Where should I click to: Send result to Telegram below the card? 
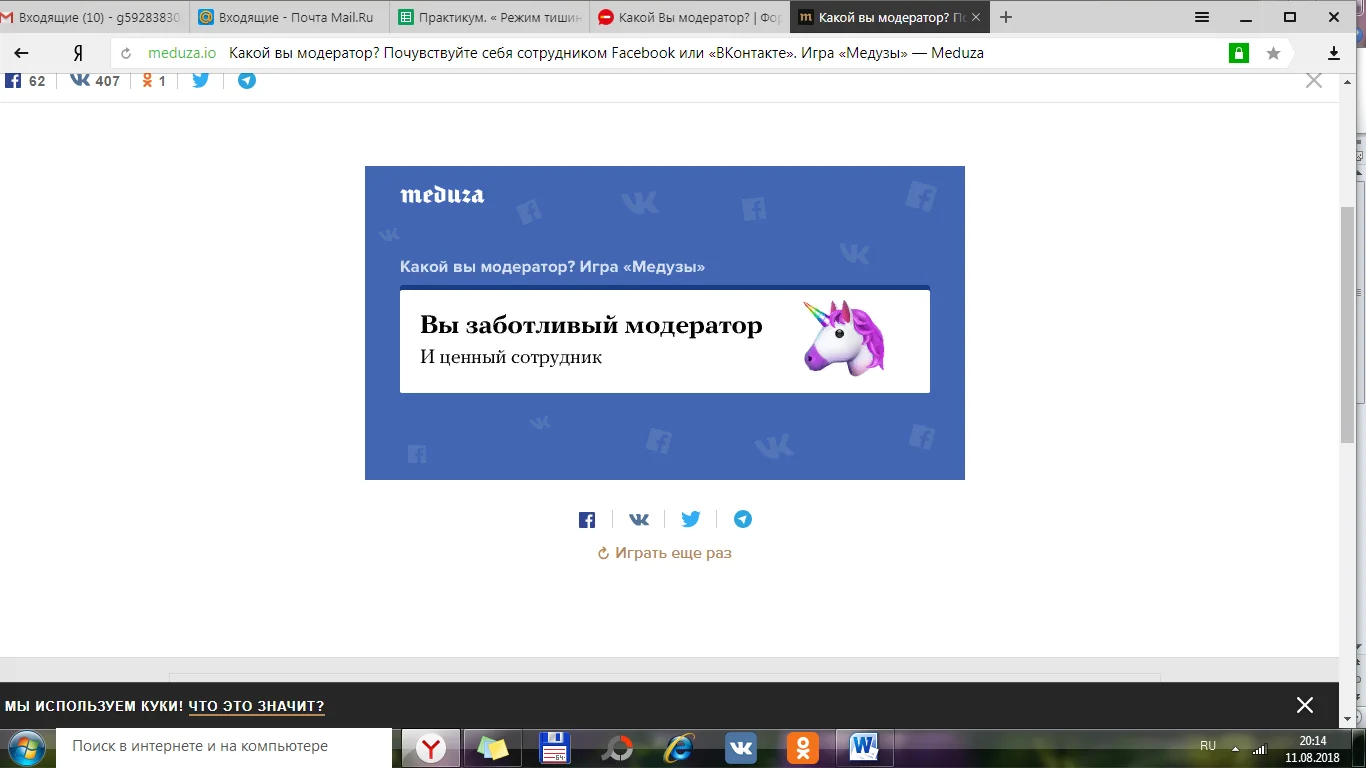743,519
